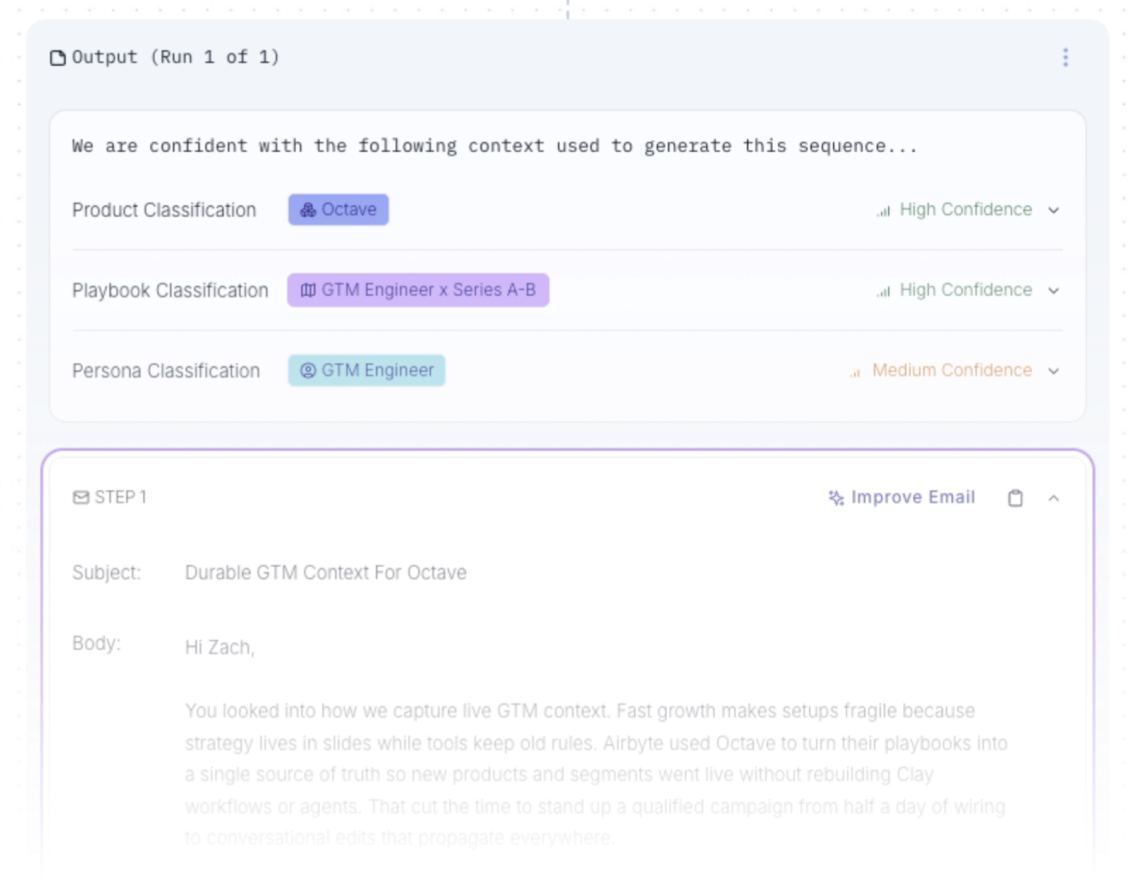Click the subject line 'Durable GTM Context For Octave'
This screenshot has height=880, width=1134.
coord(325,573)
